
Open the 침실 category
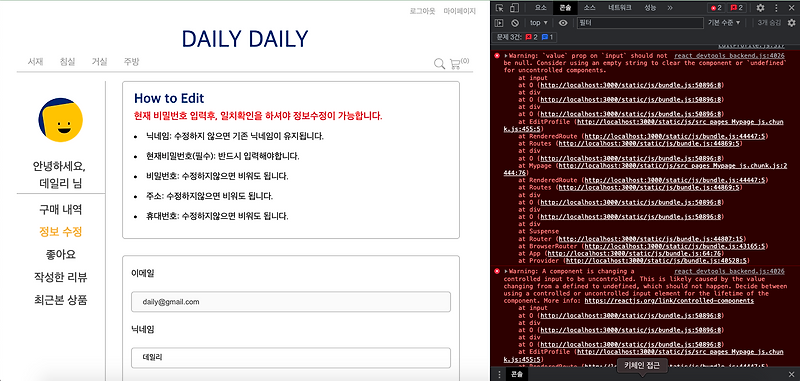coord(67,62)
